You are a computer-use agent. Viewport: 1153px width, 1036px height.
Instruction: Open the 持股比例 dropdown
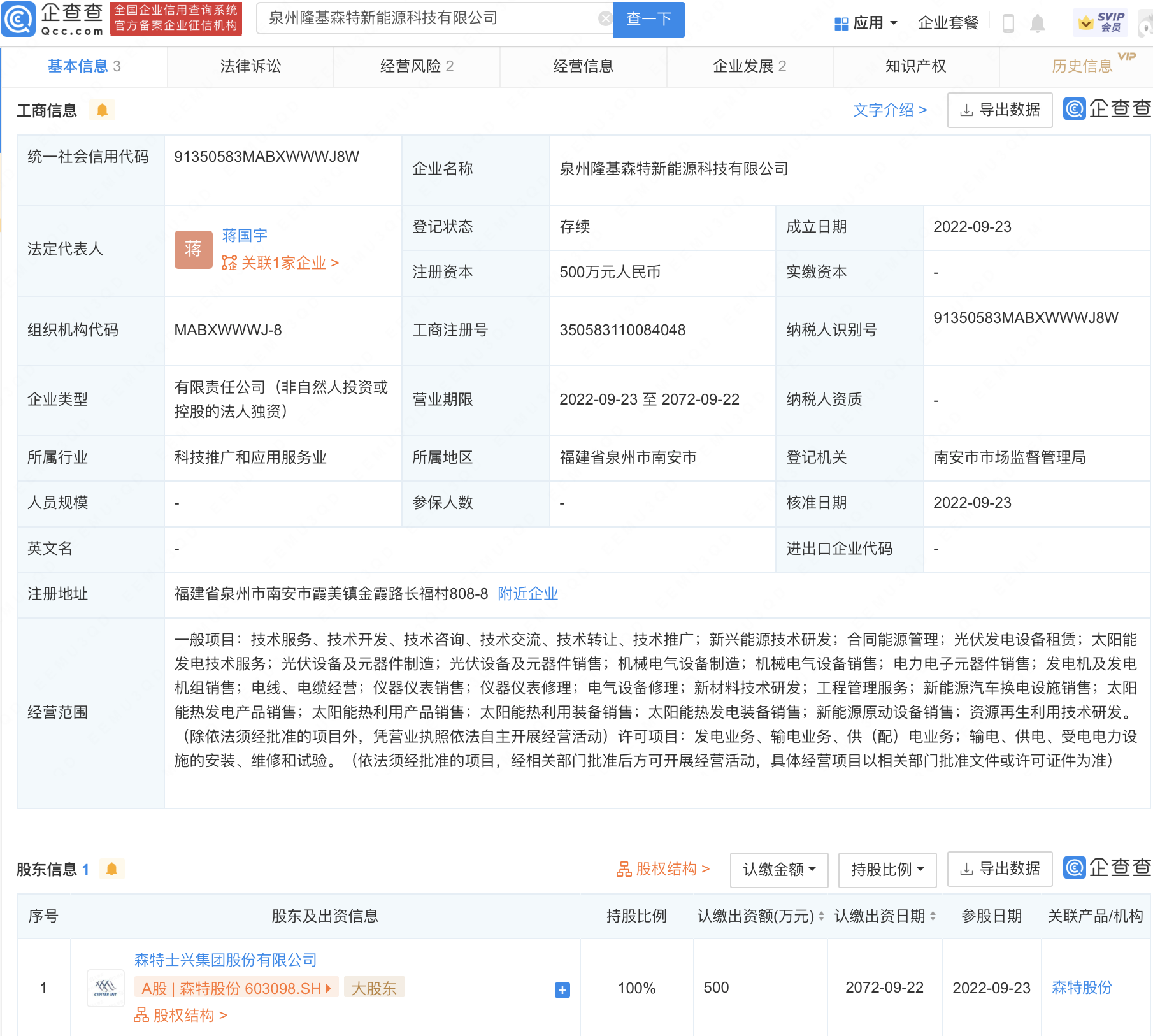(x=887, y=870)
